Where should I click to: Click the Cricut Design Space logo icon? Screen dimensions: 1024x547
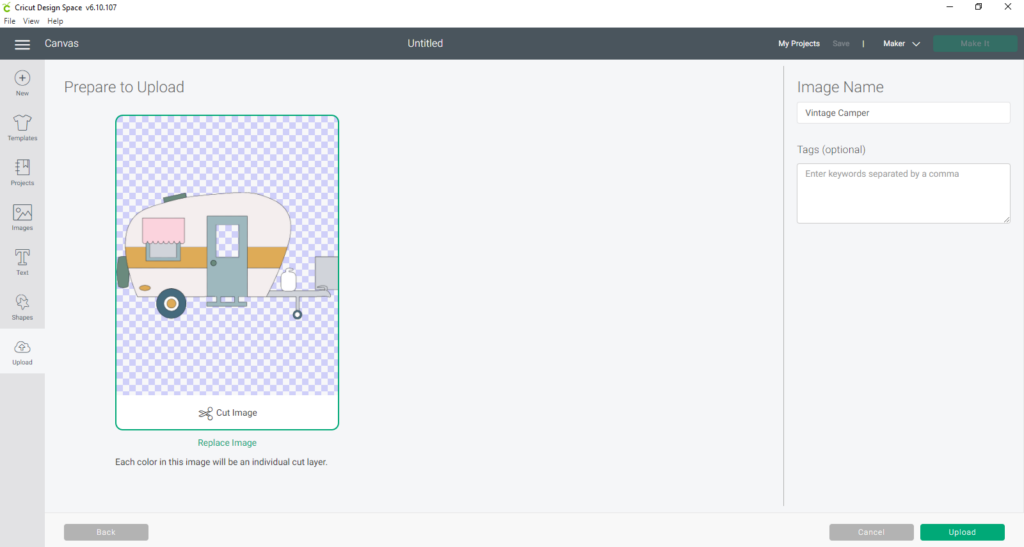click(x=7, y=7)
